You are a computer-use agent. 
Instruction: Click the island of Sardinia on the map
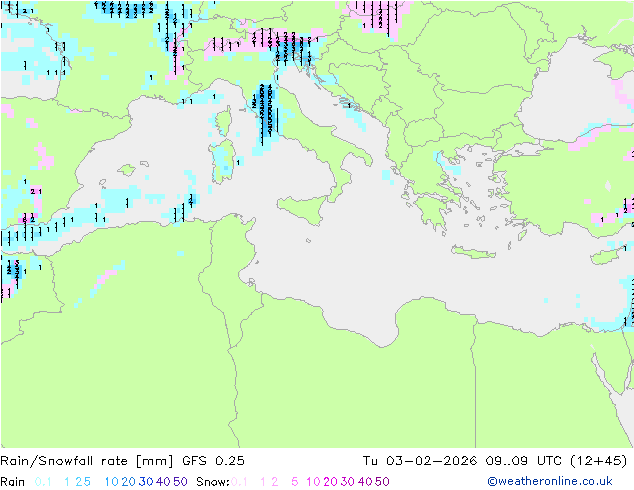click(x=223, y=161)
